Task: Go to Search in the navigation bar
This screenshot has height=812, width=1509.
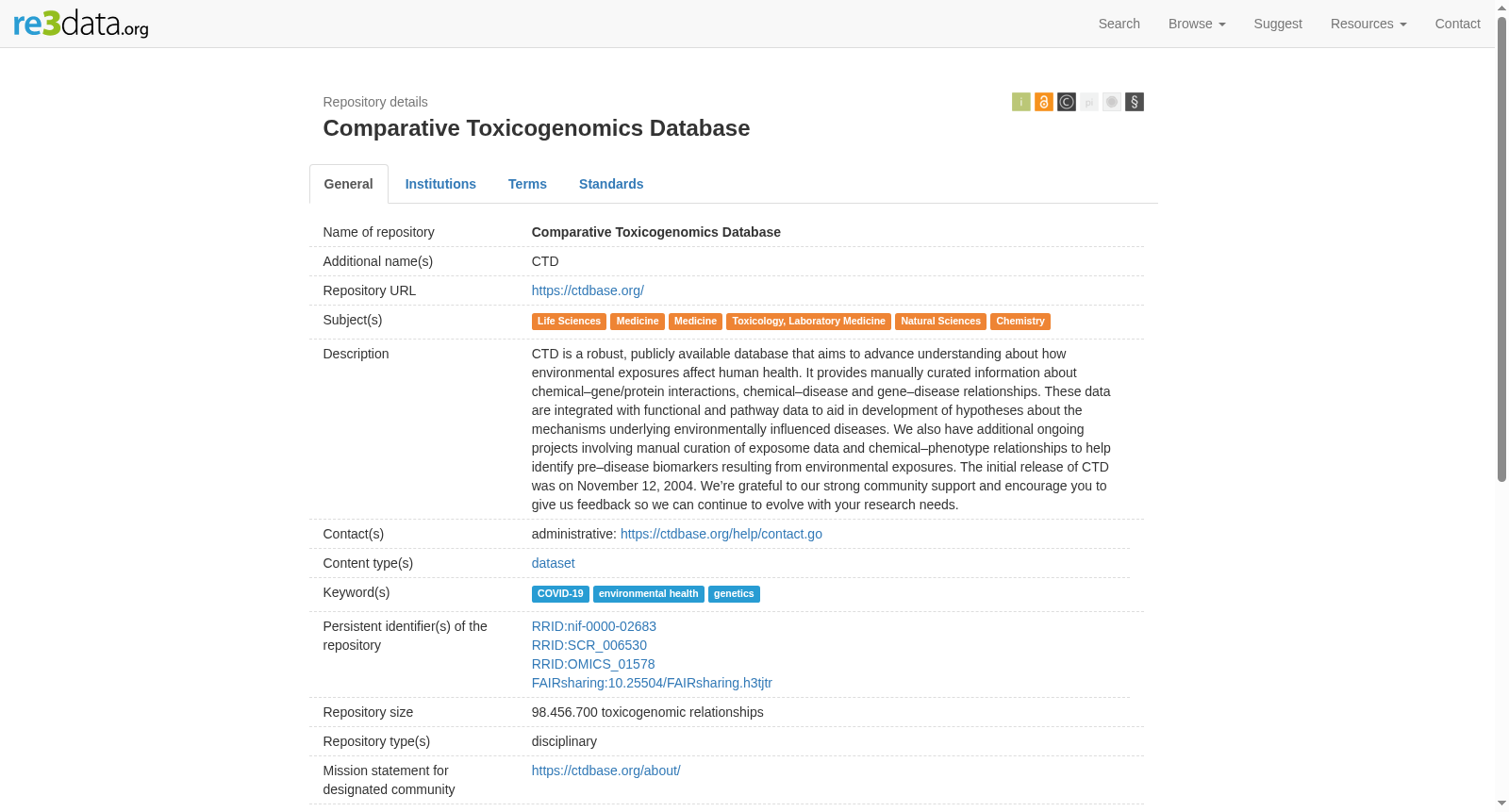Action: 1119,24
